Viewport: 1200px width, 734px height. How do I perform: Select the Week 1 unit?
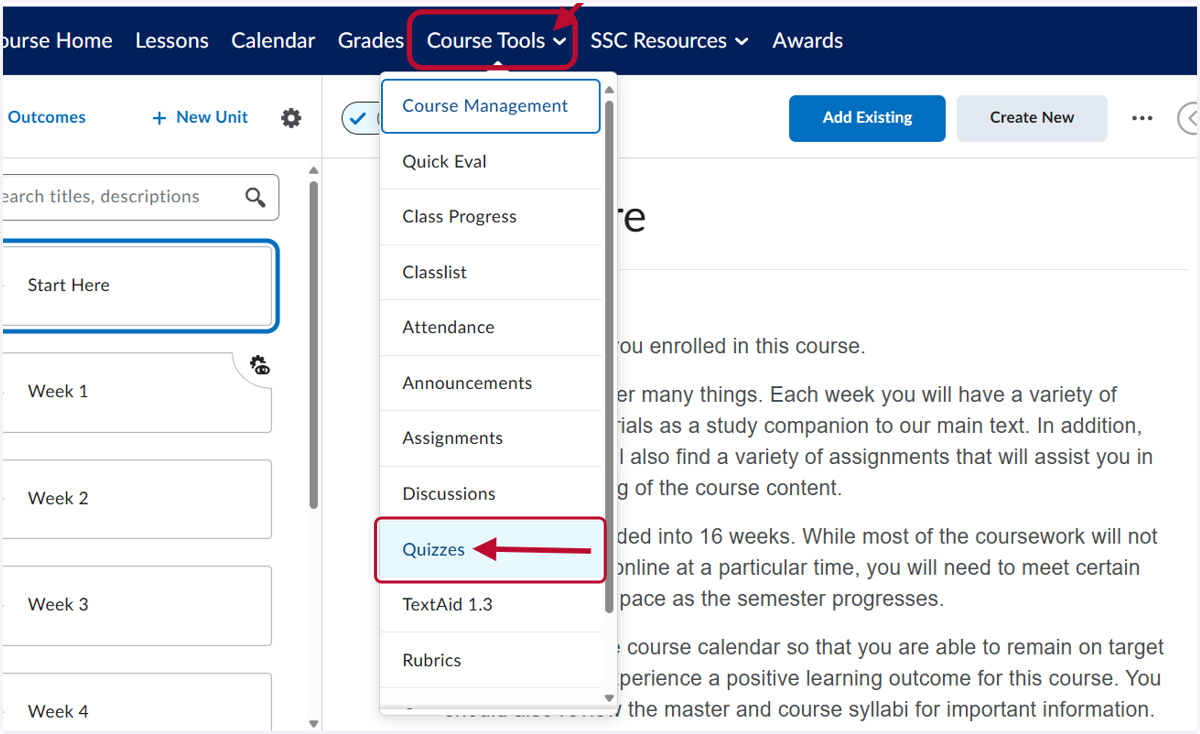(137, 392)
